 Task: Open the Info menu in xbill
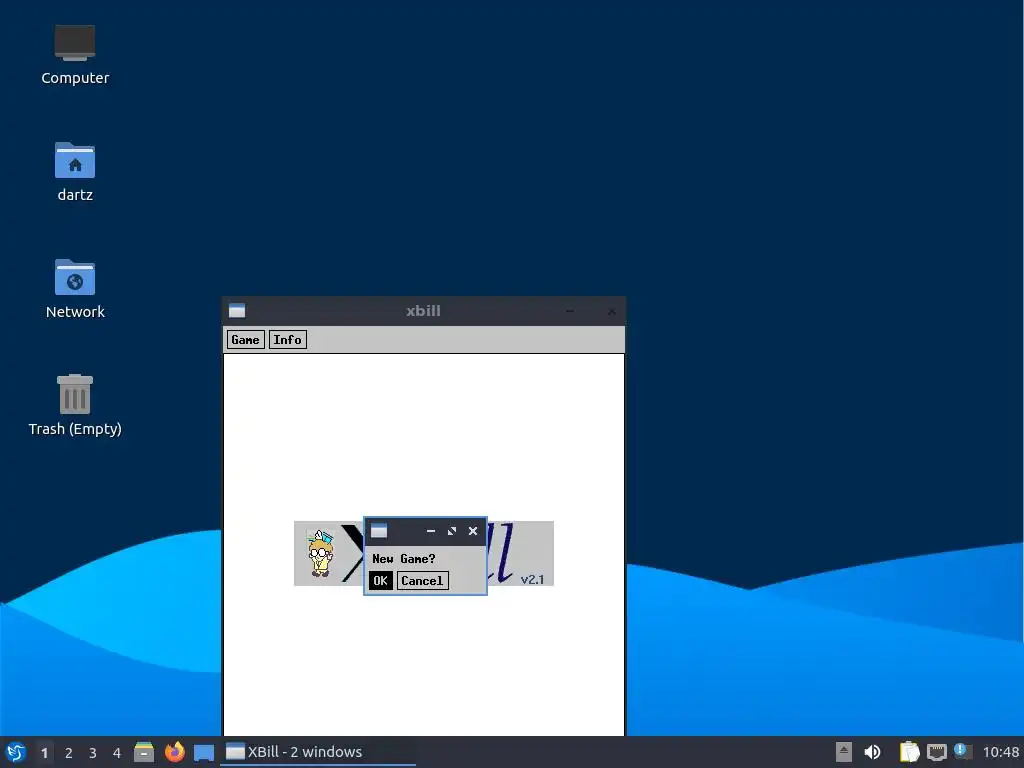287,340
